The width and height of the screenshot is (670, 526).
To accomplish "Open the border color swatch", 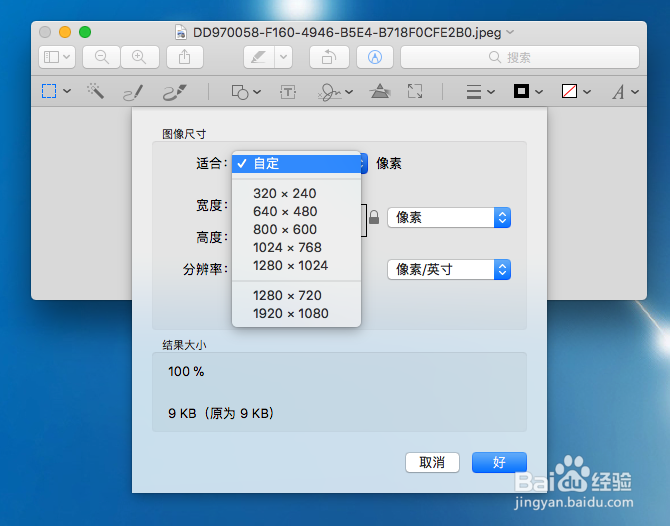I will pos(528,91).
